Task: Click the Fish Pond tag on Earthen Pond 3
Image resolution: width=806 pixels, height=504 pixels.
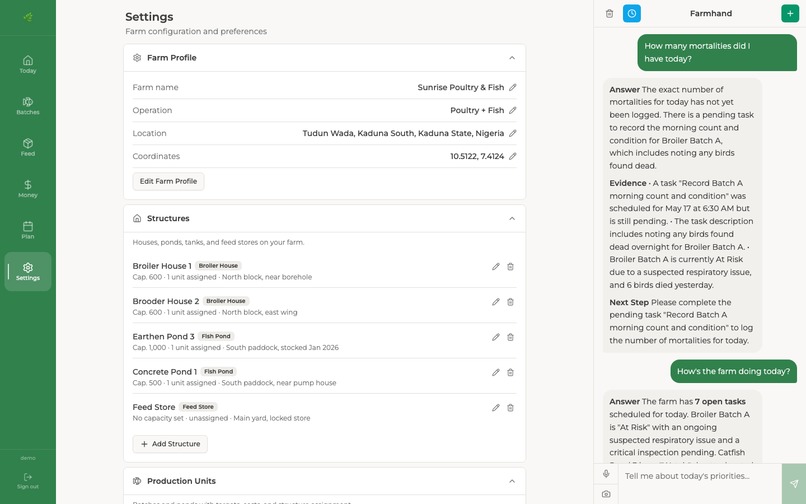Action: coord(216,336)
